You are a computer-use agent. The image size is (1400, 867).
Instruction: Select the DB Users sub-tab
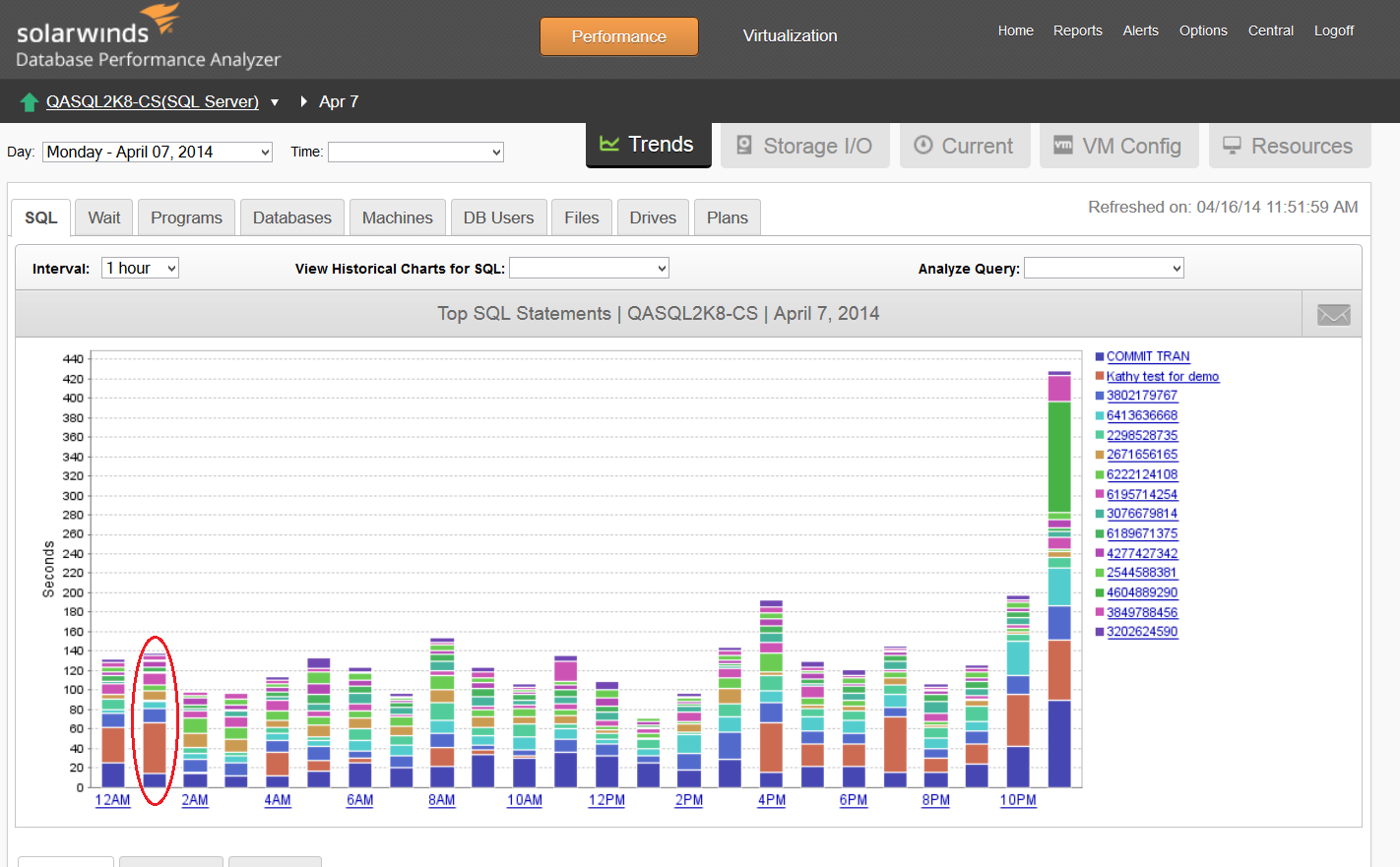(x=499, y=217)
